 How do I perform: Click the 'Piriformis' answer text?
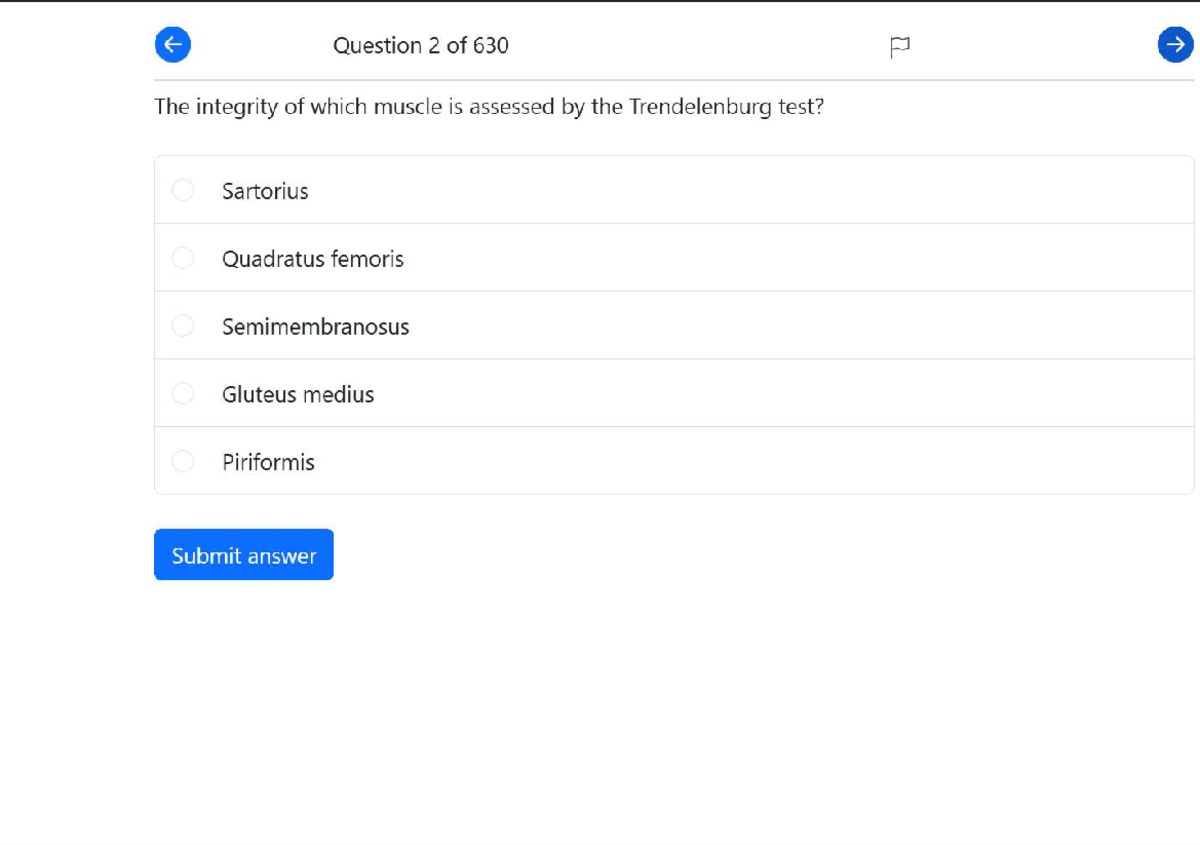[268, 462]
